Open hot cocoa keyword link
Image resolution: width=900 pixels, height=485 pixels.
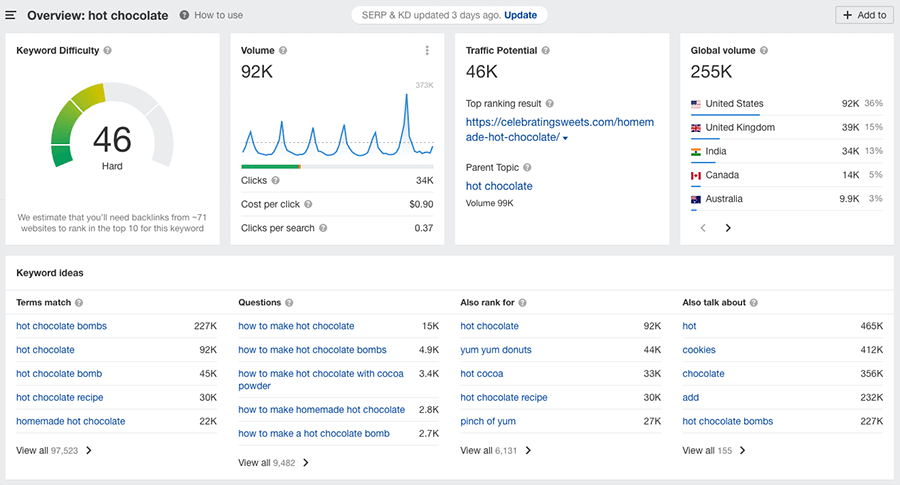click(482, 374)
